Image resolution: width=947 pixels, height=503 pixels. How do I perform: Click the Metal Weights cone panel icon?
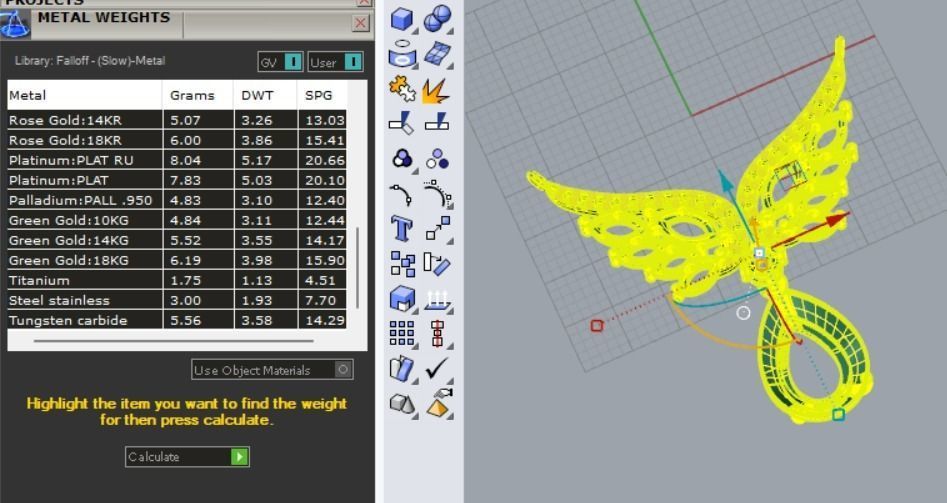(x=15, y=24)
